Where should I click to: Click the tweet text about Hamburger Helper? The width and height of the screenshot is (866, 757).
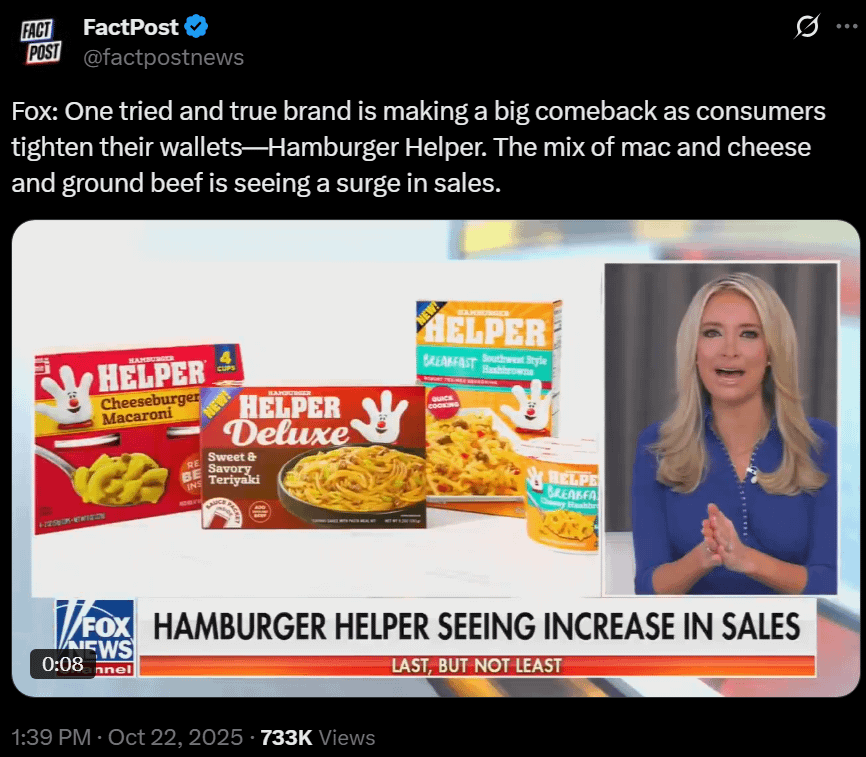pos(419,147)
